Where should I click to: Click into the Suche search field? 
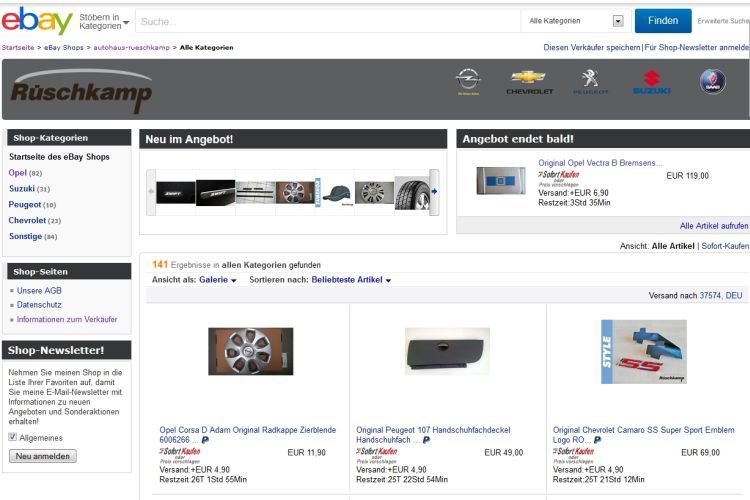pos(328,22)
